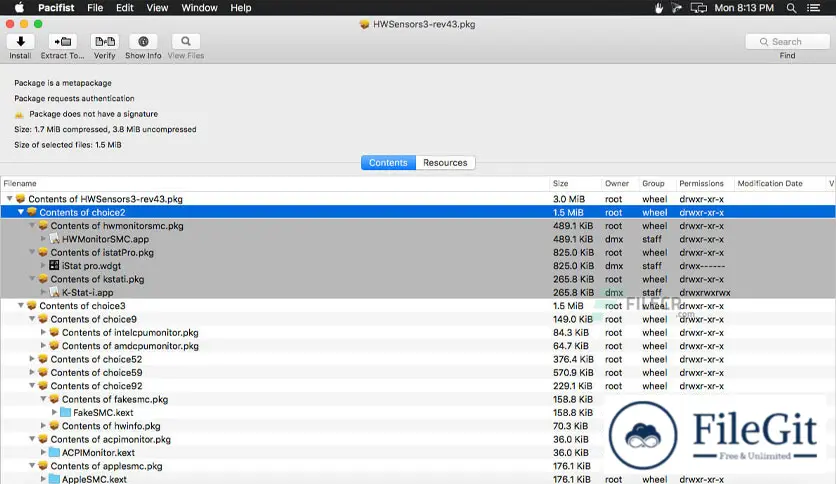The height and width of the screenshot is (484, 836).
Task: Open the Pacifist application menu
Action: [56, 7]
